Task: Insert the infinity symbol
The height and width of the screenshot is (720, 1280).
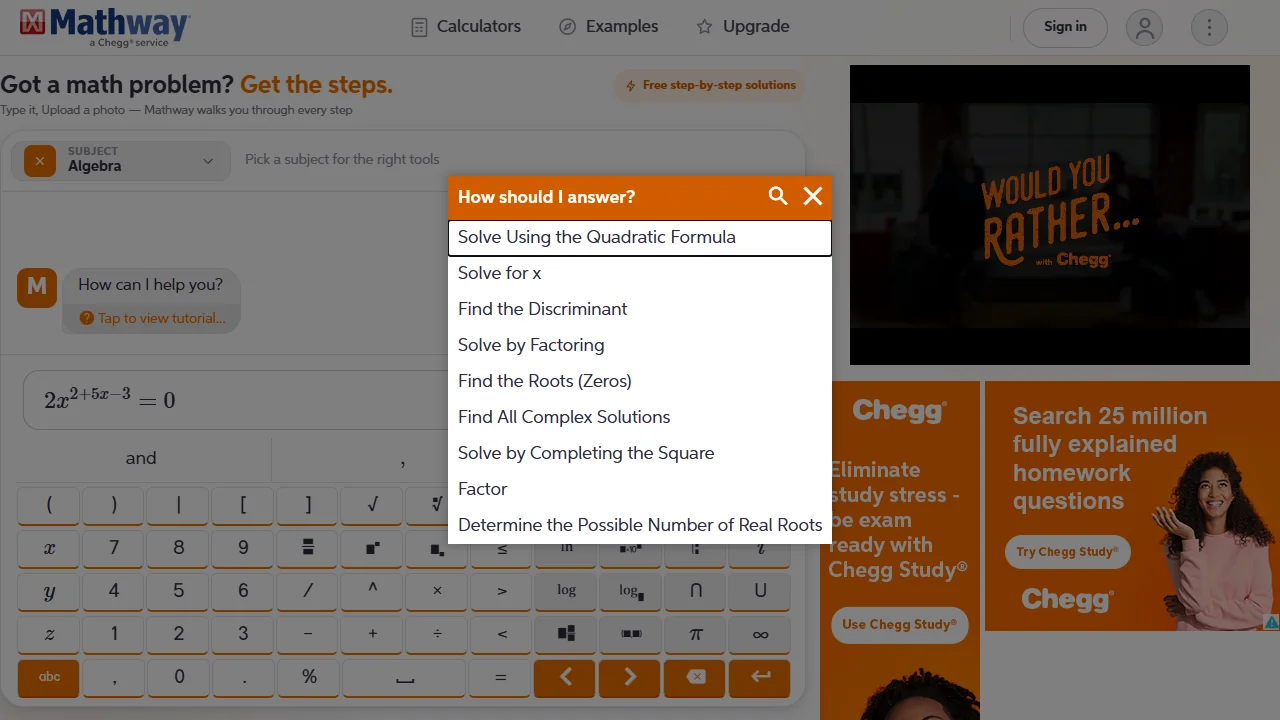Action: (760, 634)
